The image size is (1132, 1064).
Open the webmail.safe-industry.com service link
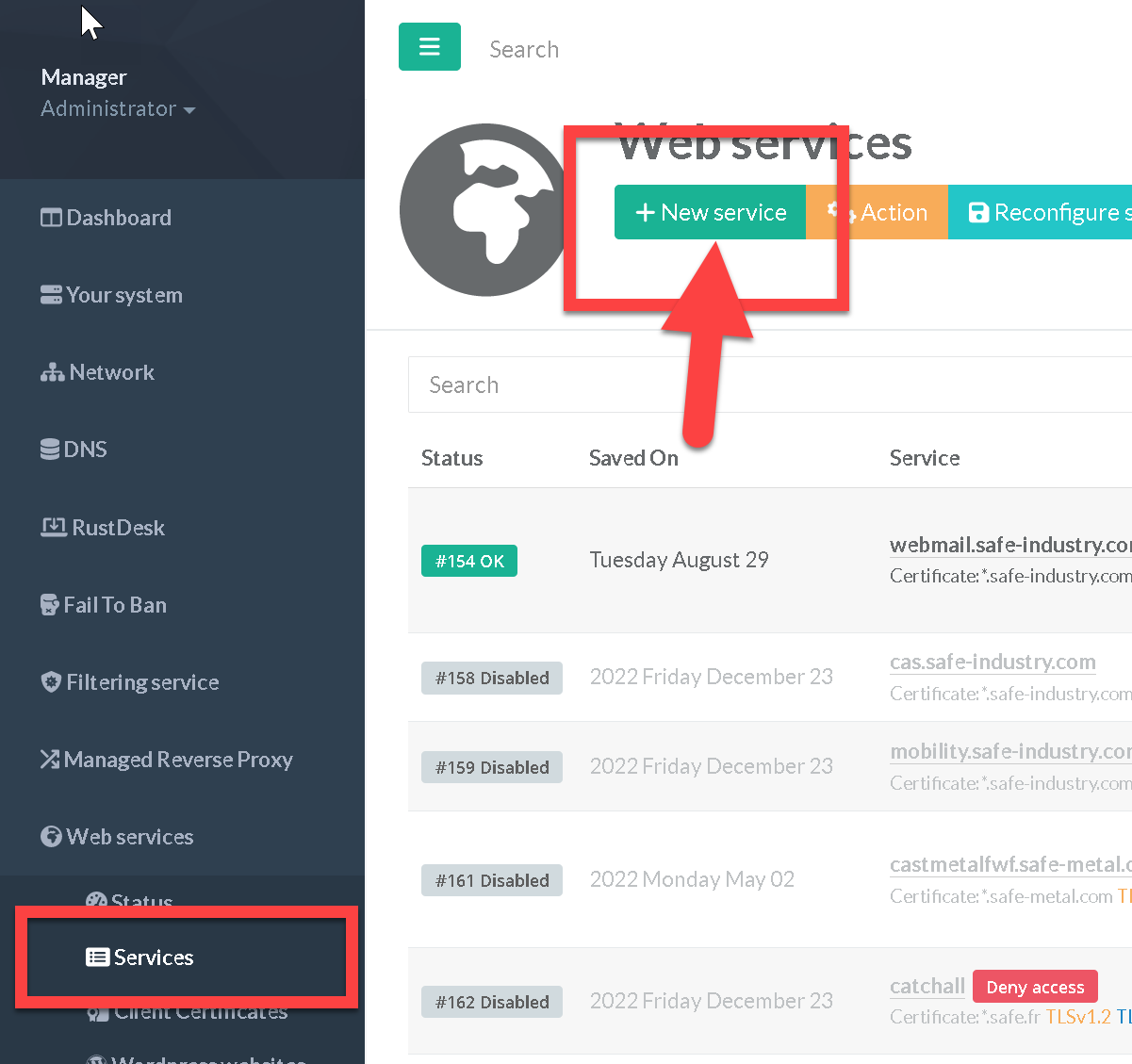click(x=1009, y=545)
